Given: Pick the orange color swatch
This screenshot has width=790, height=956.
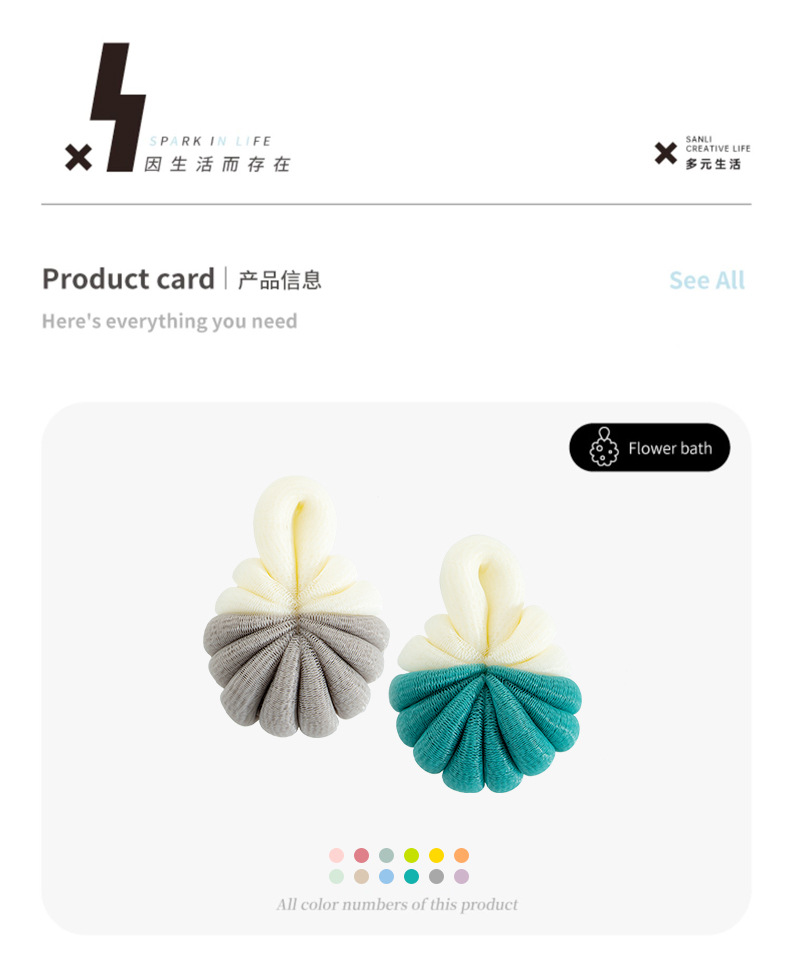Looking at the screenshot, I should (x=461, y=855).
